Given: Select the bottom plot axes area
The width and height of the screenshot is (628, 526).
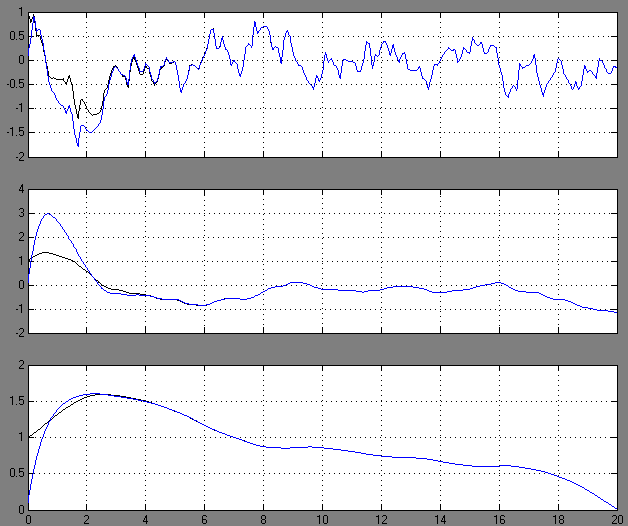Looking at the screenshot, I should coord(322,437).
